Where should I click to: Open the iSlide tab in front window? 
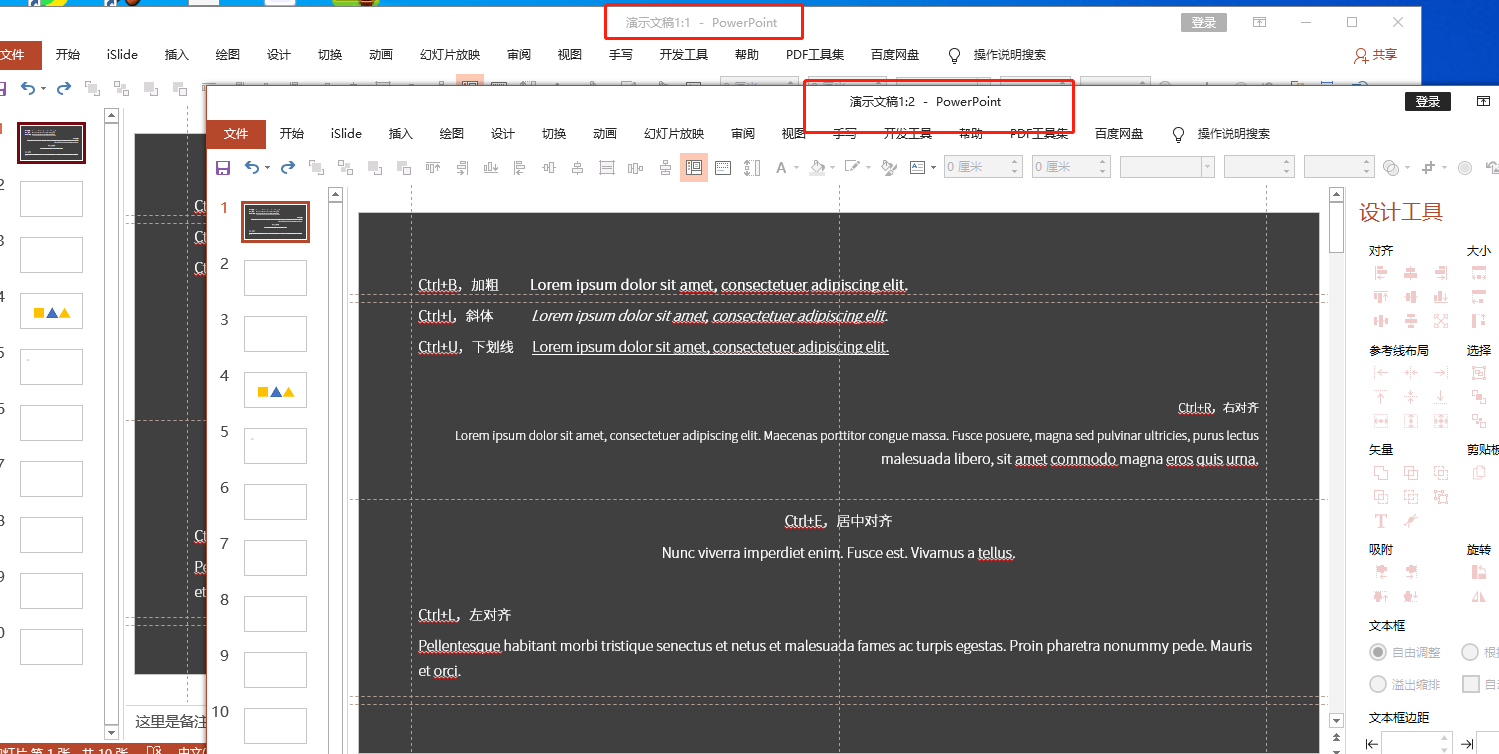[346, 134]
